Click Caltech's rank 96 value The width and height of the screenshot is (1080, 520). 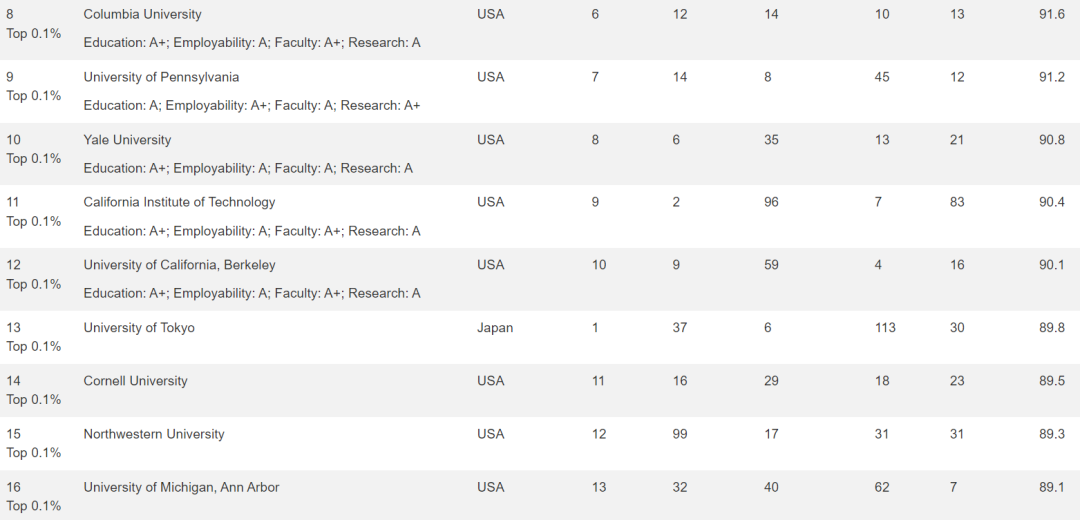[x=771, y=202]
